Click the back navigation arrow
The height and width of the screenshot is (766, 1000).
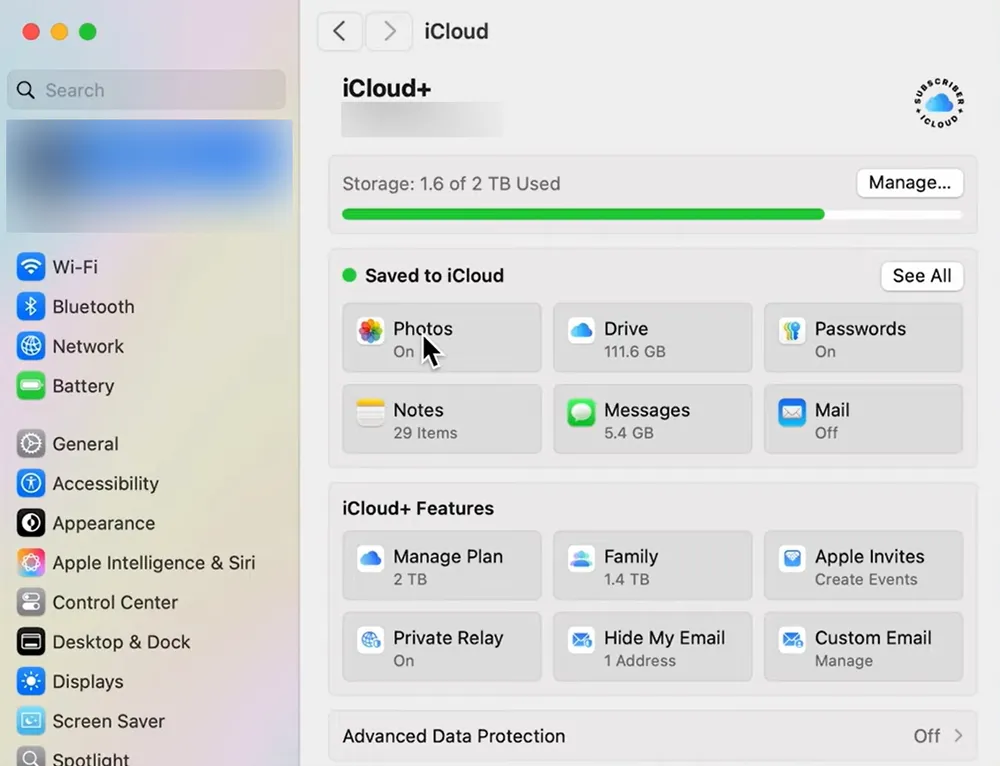[x=339, y=31]
